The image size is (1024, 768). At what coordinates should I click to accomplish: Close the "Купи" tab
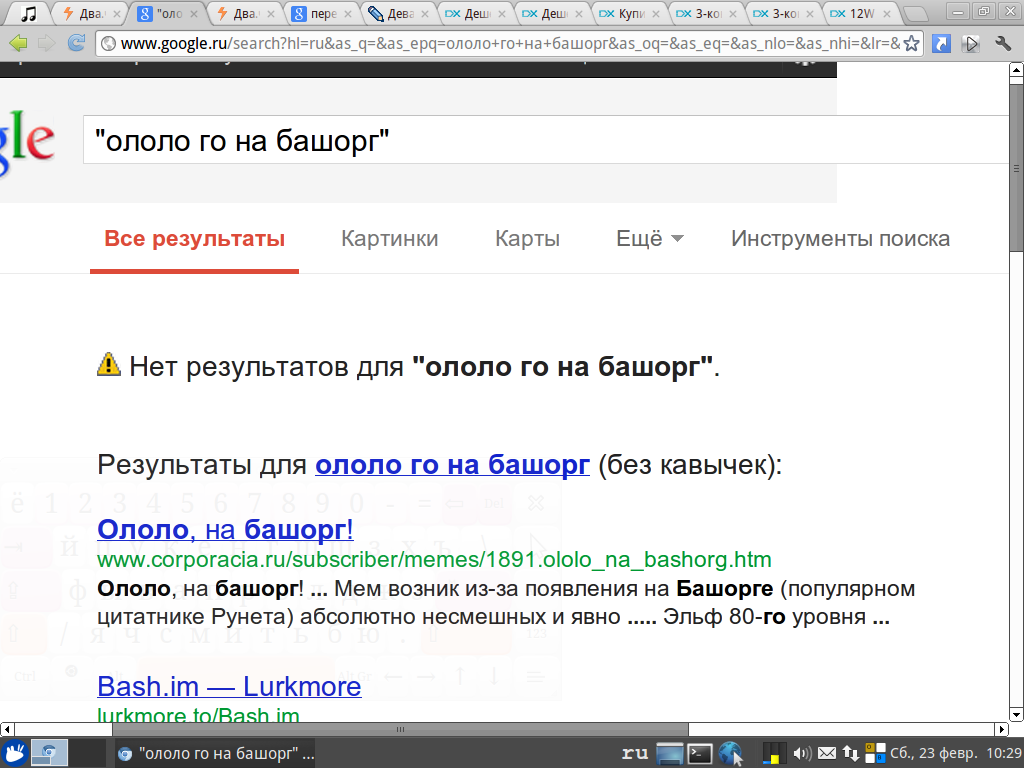tap(656, 14)
